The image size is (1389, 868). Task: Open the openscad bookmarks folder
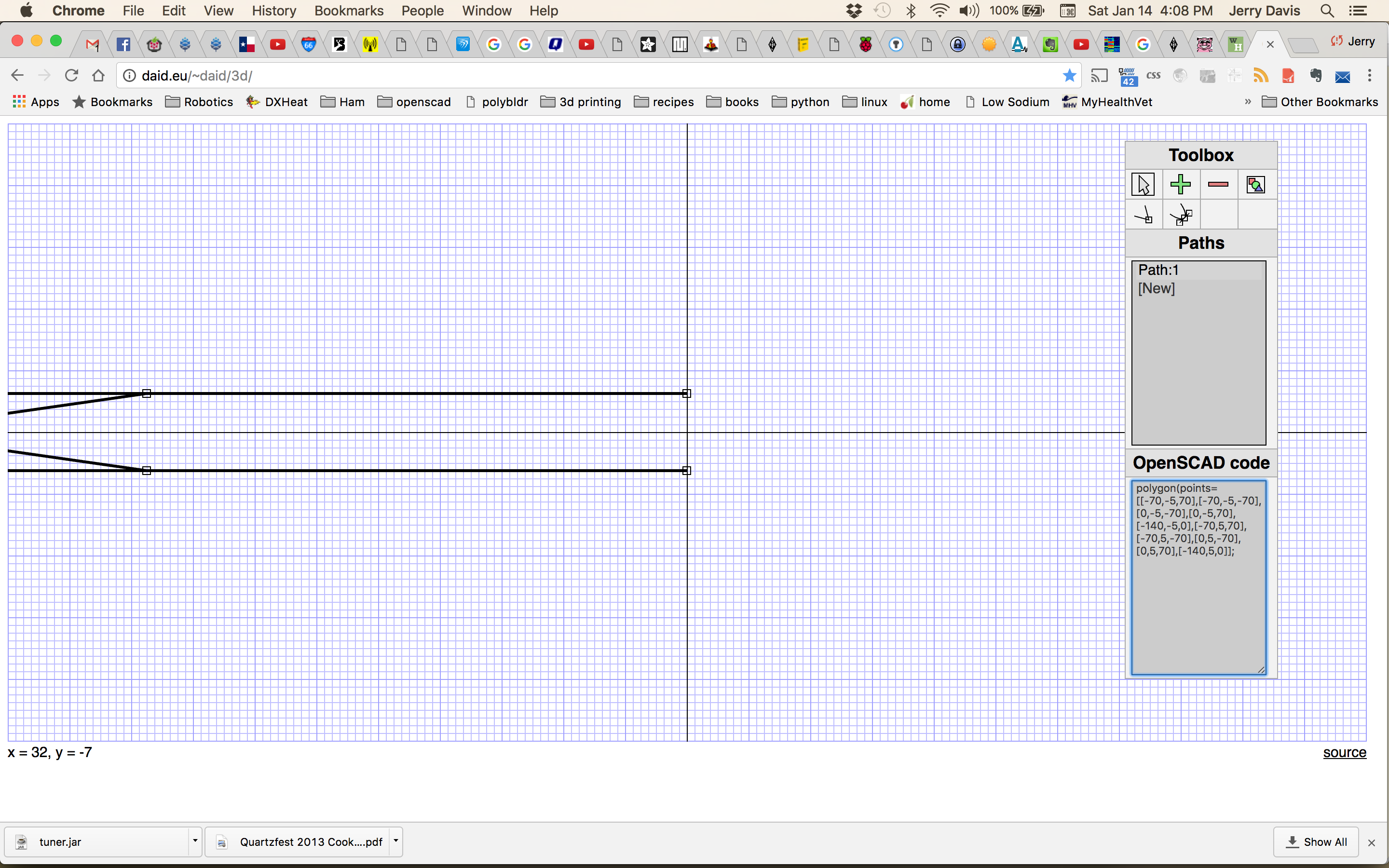click(414, 102)
